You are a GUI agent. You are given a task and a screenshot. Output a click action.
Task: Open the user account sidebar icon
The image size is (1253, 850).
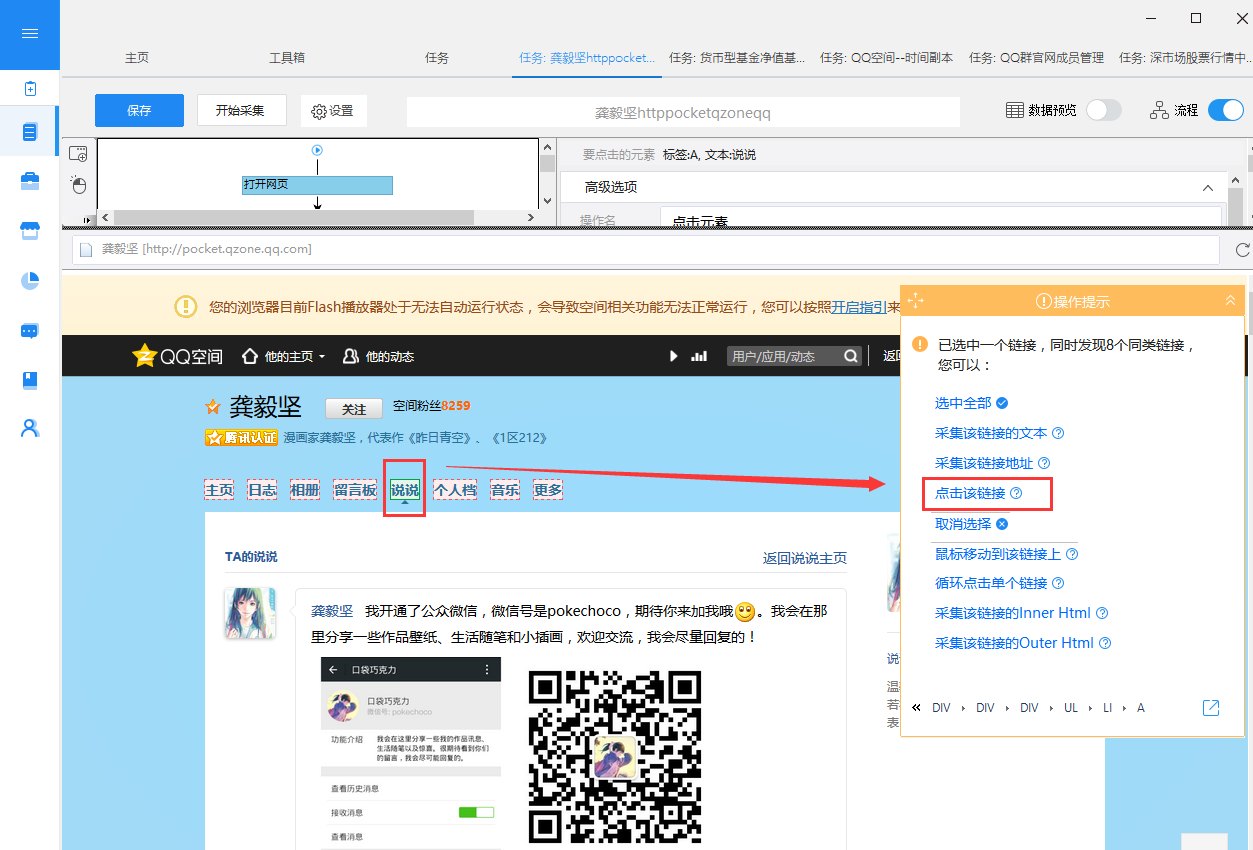pyautogui.click(x=30, y=428)
